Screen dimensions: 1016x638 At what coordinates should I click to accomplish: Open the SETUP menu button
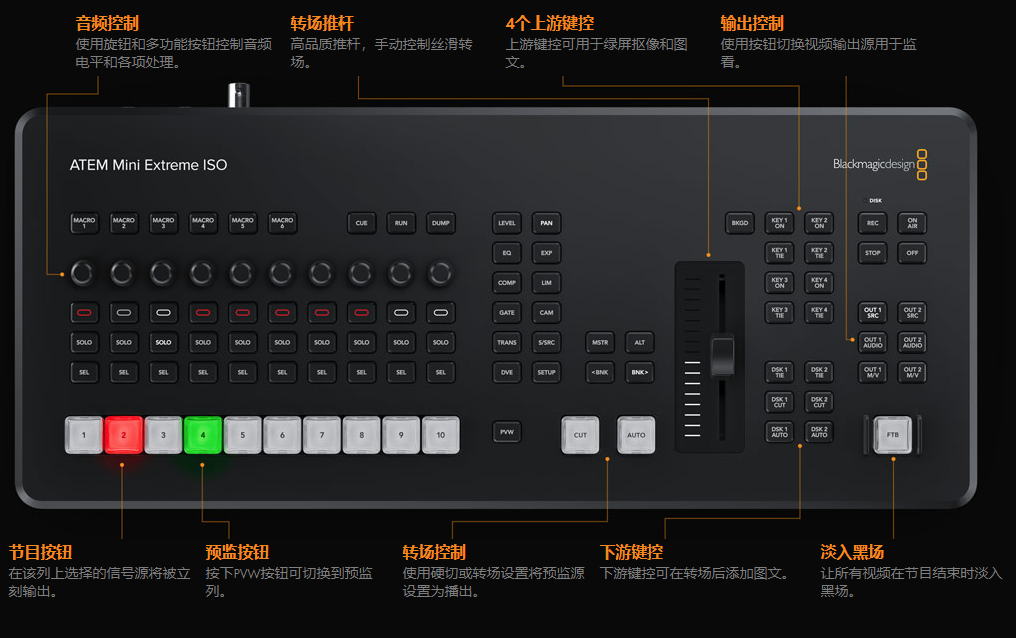pyautogui.click(x=545, y=372)
